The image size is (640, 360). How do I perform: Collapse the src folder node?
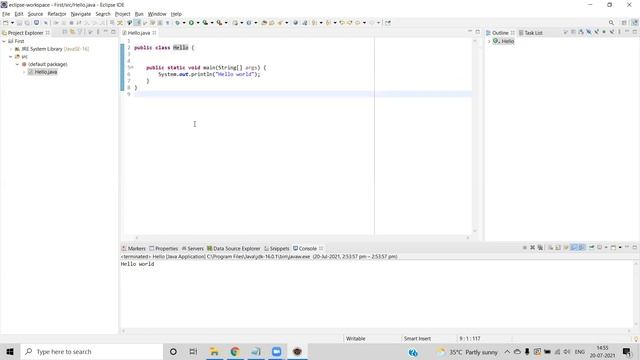[x=11, y=57]
